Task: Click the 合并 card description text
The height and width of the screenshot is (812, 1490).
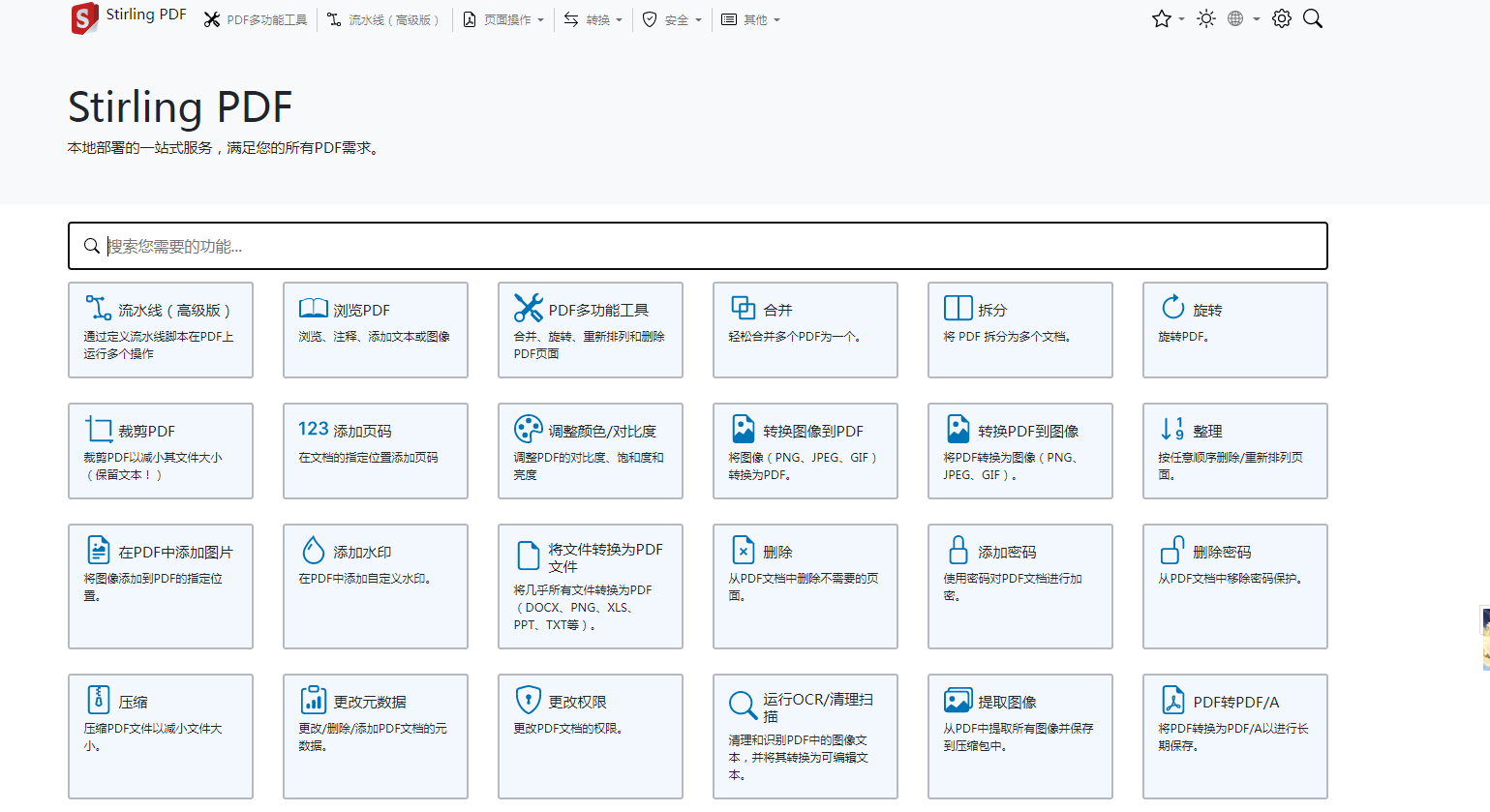Action: pyautogui.click(x=795, y=337)
